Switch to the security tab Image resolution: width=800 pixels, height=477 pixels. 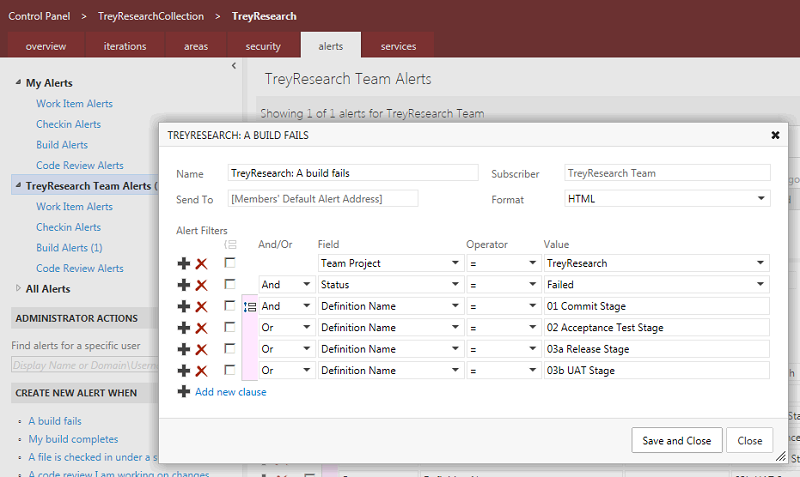[x=263, y=46]
